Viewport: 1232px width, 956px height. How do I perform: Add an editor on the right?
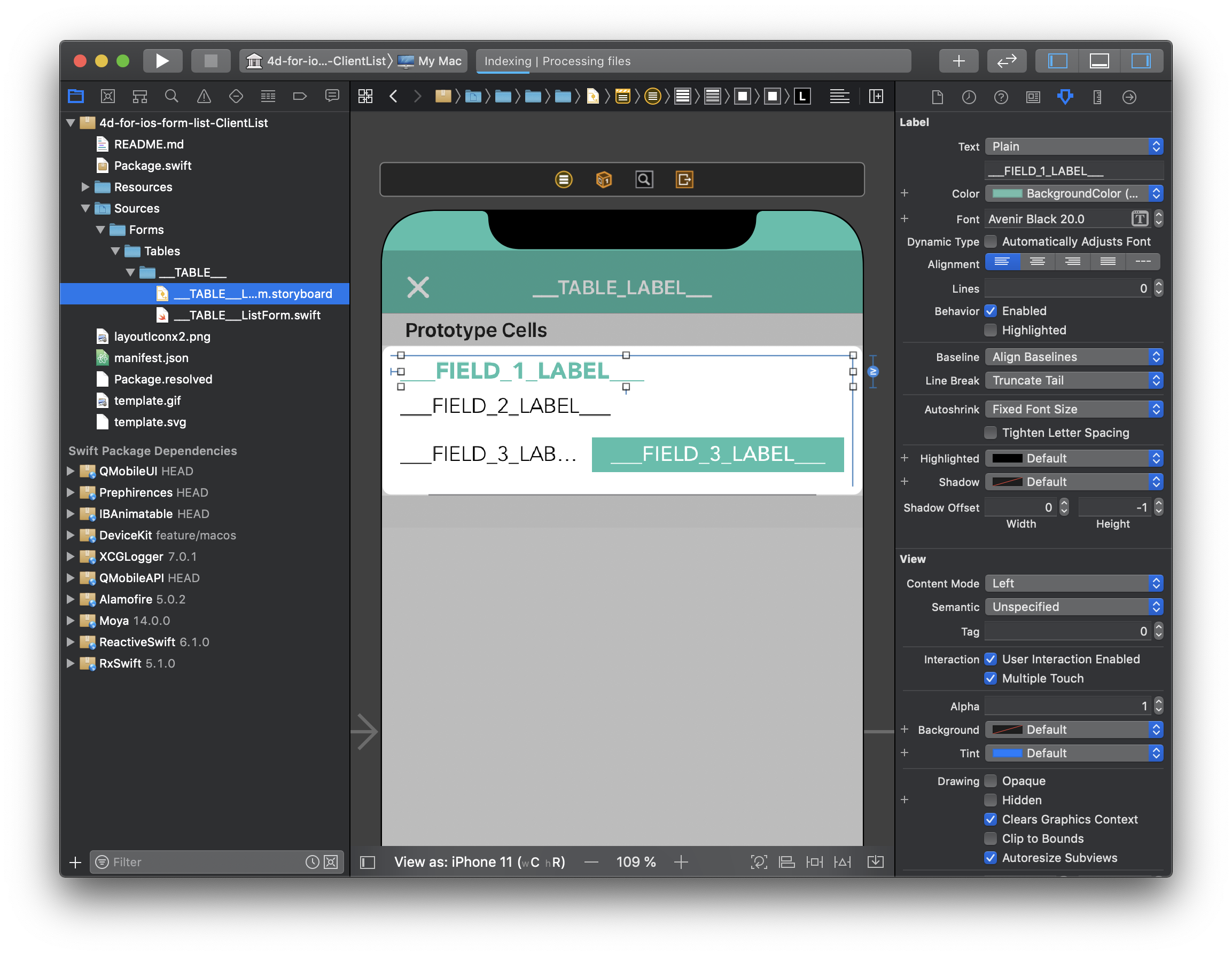[876, 97]
